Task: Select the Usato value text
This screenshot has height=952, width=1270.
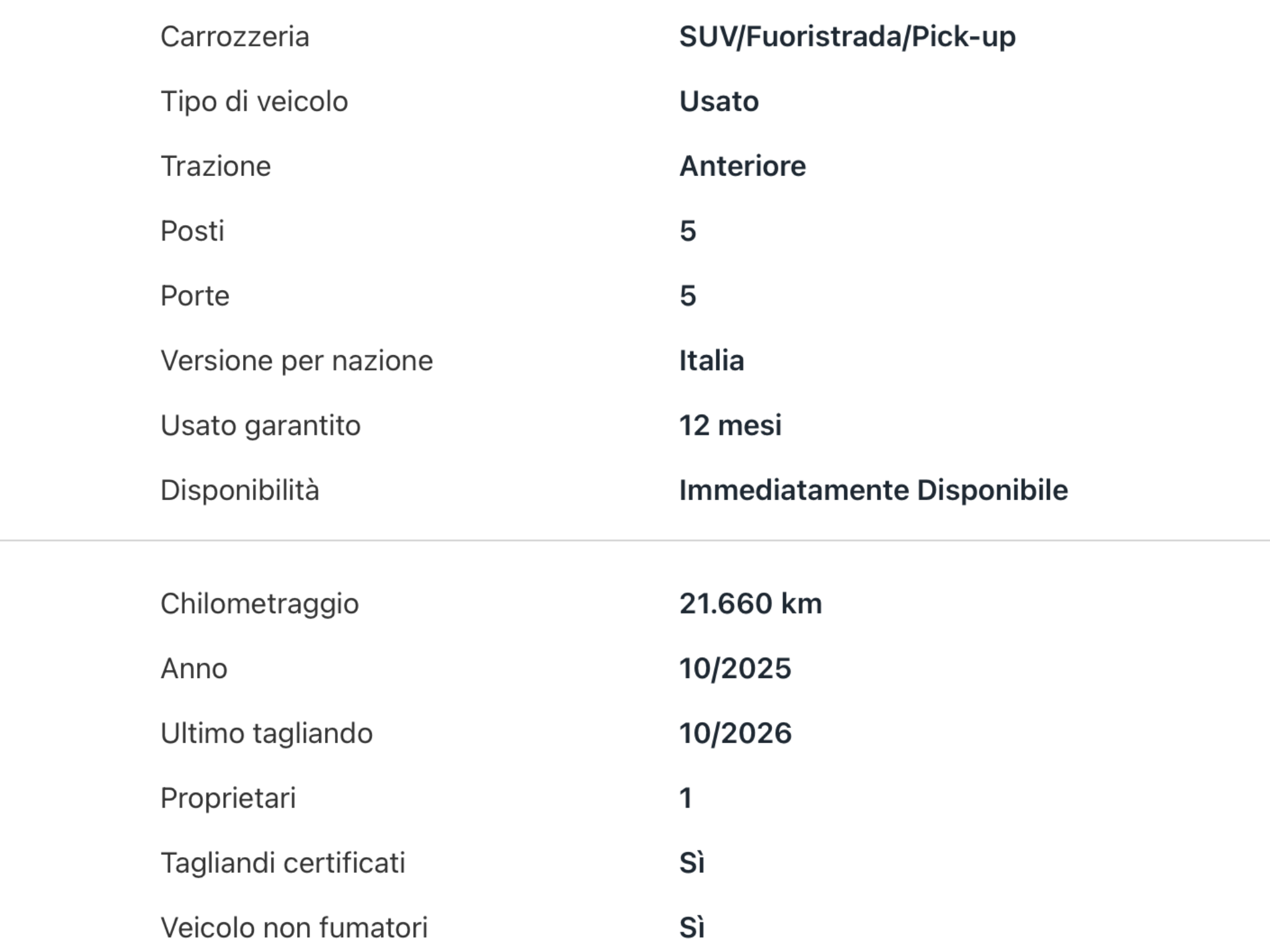Action: click(x=719, y=101)
